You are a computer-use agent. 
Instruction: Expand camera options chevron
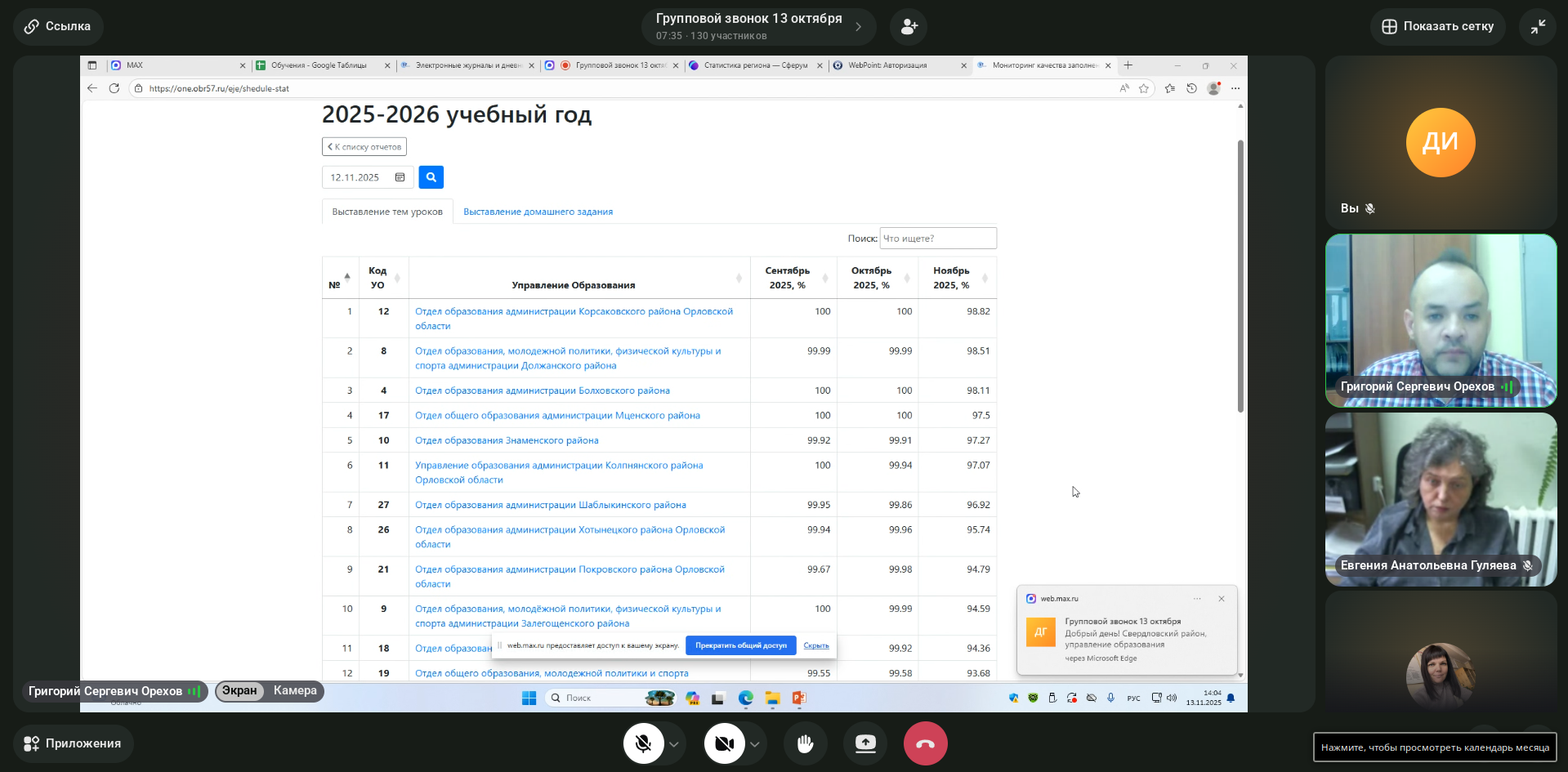[755, 744]
